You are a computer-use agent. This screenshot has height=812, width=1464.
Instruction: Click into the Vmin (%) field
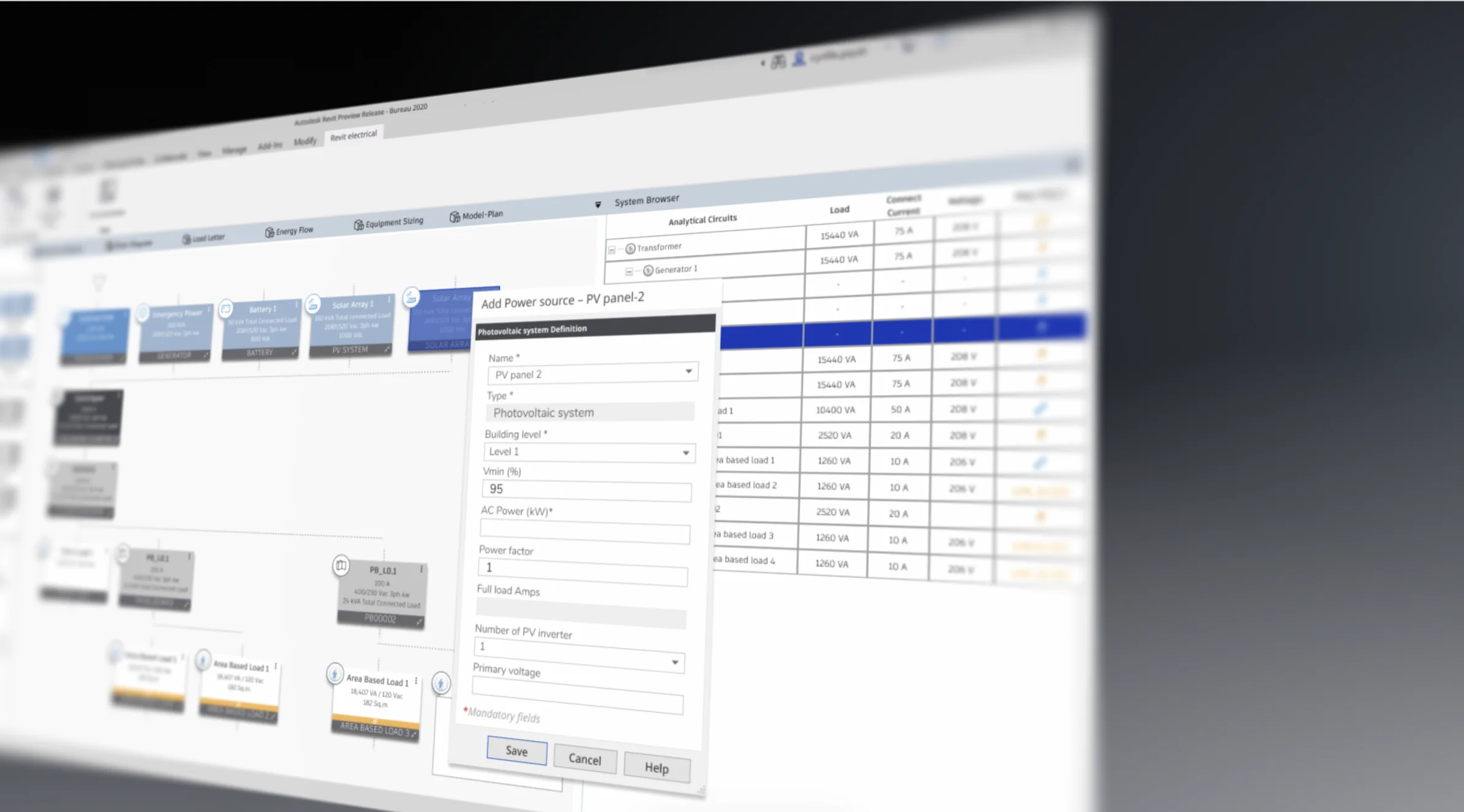point(587,490)
